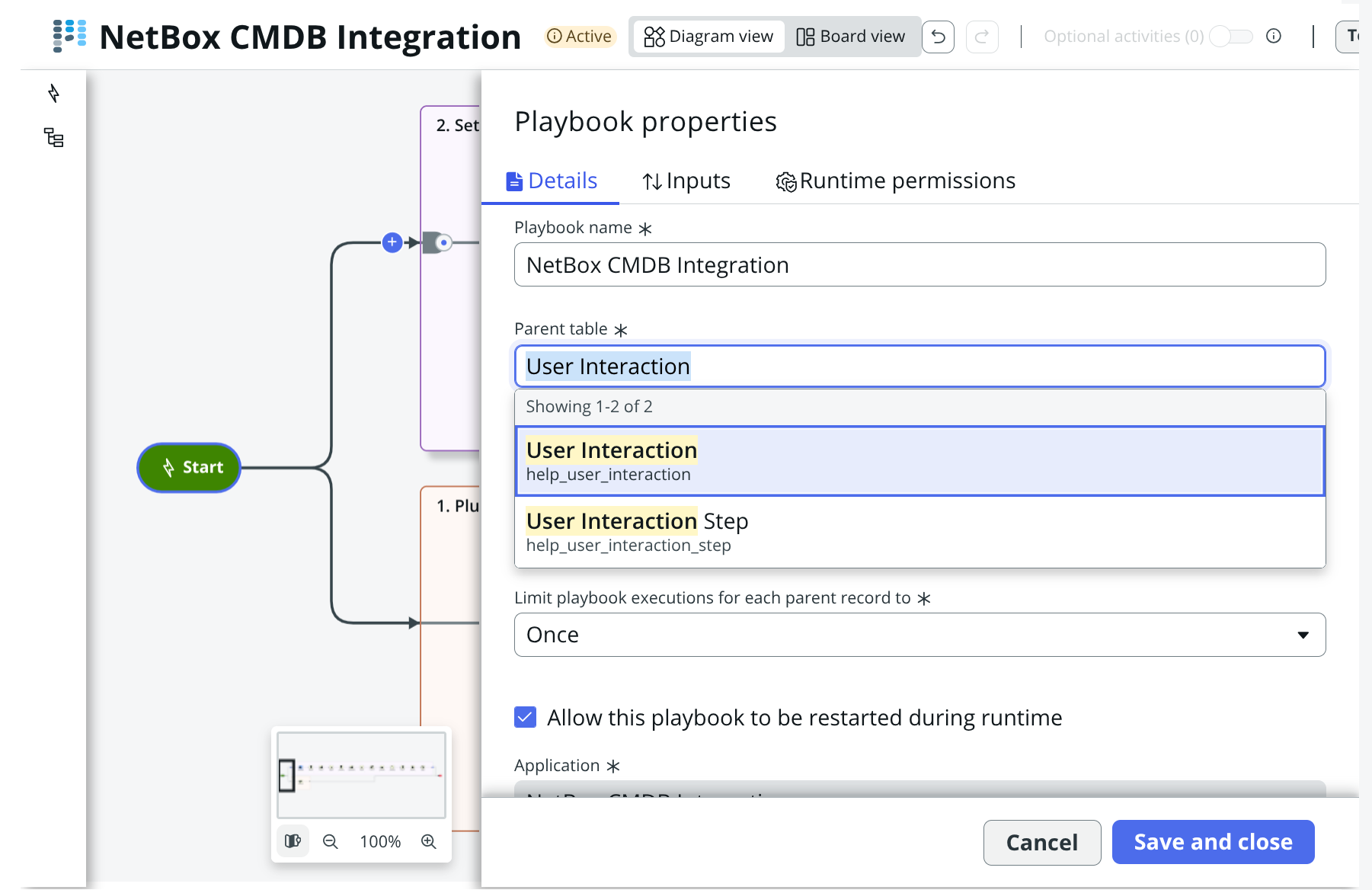Switch to Board view
1372x890 pixels.
tap(851, 37)
